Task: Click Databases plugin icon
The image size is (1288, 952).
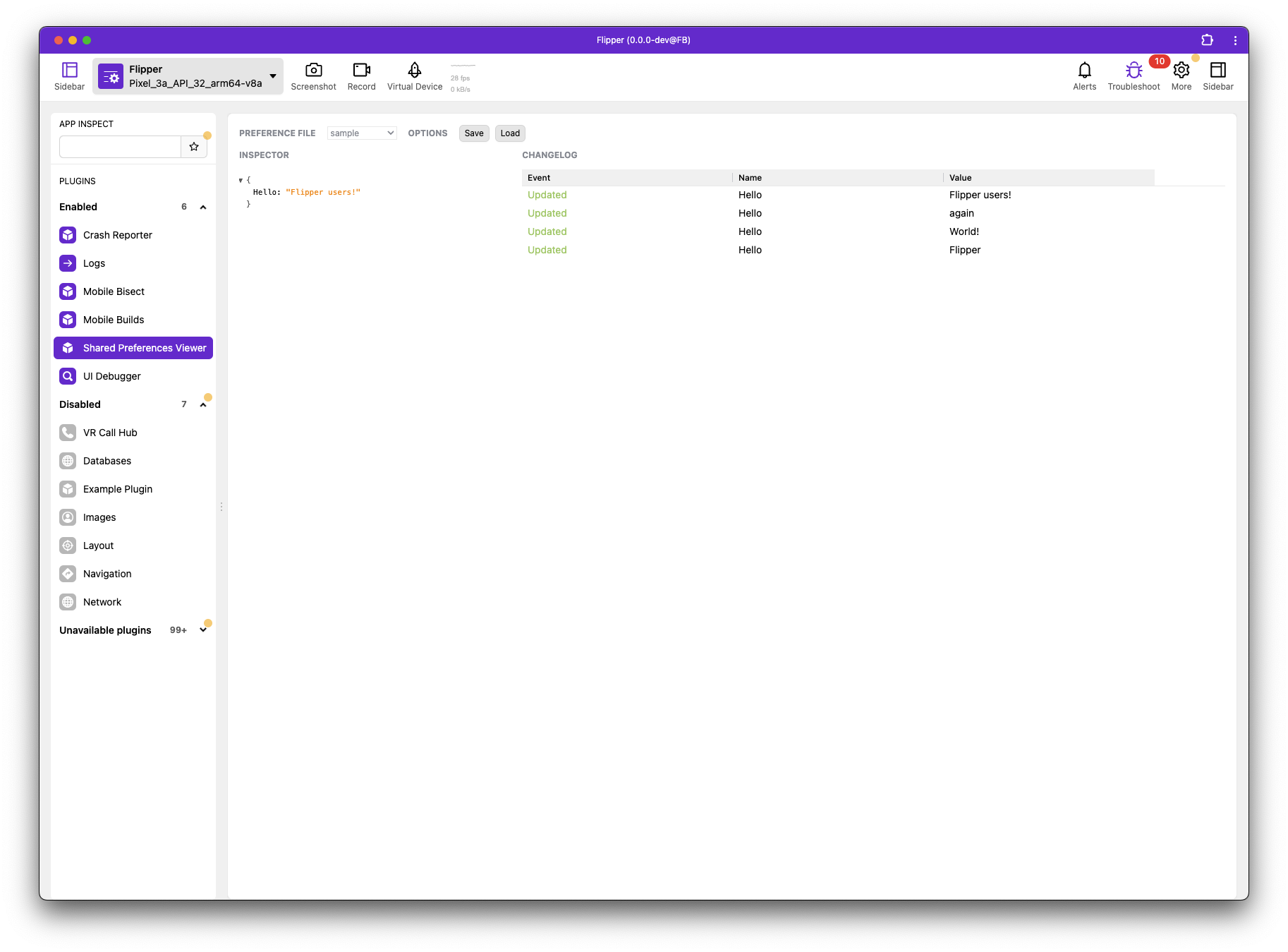Action: [68, 461]
